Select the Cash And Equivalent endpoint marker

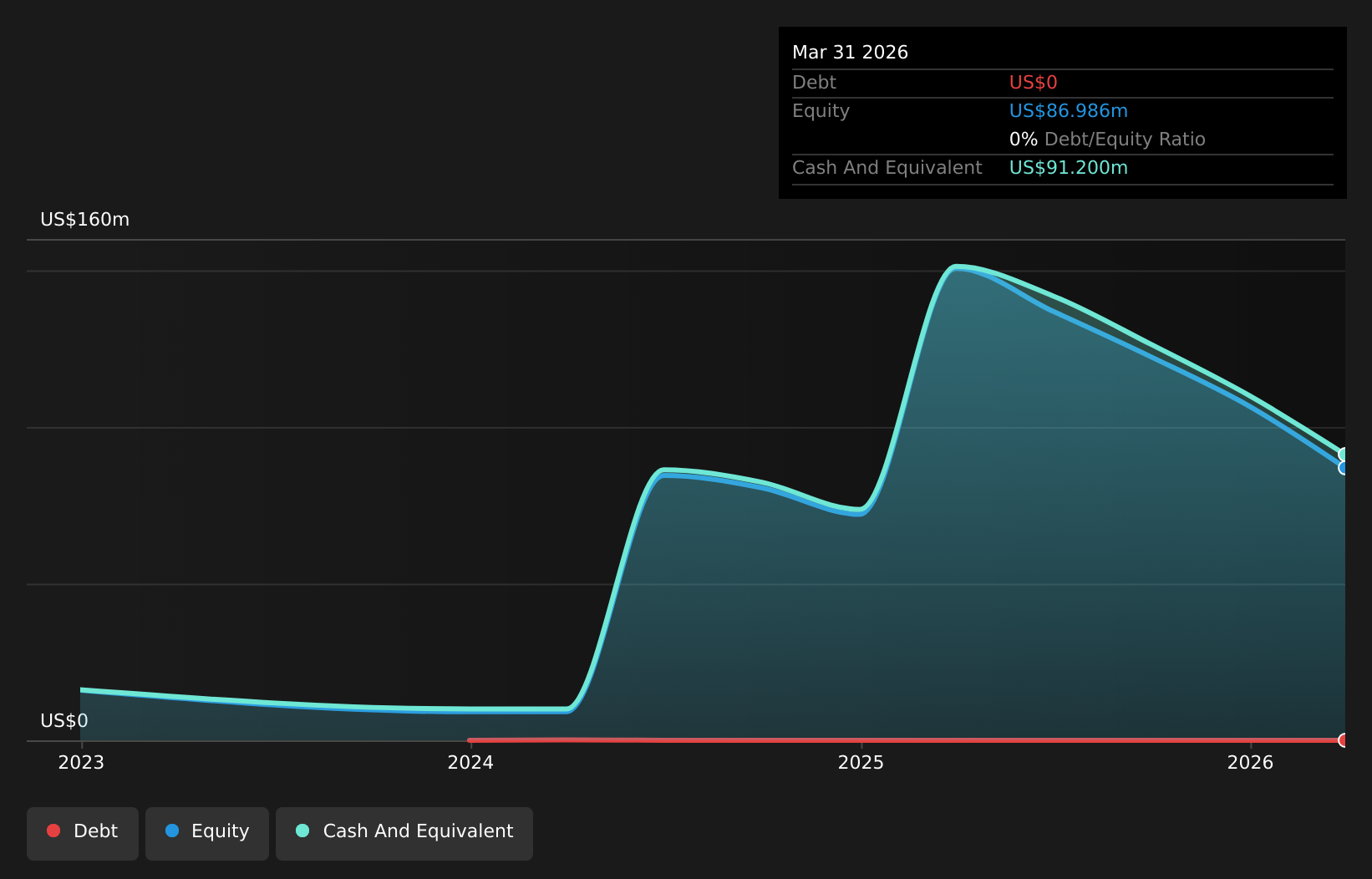pos(1344,455)
